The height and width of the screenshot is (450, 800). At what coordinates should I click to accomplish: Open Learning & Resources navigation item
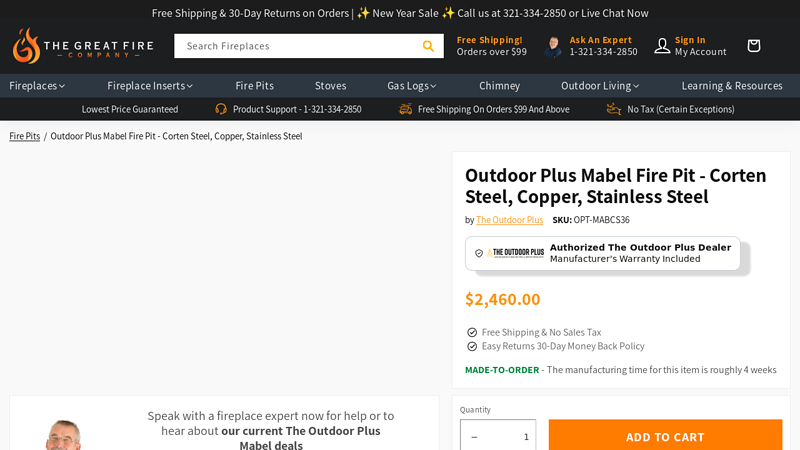732,86
